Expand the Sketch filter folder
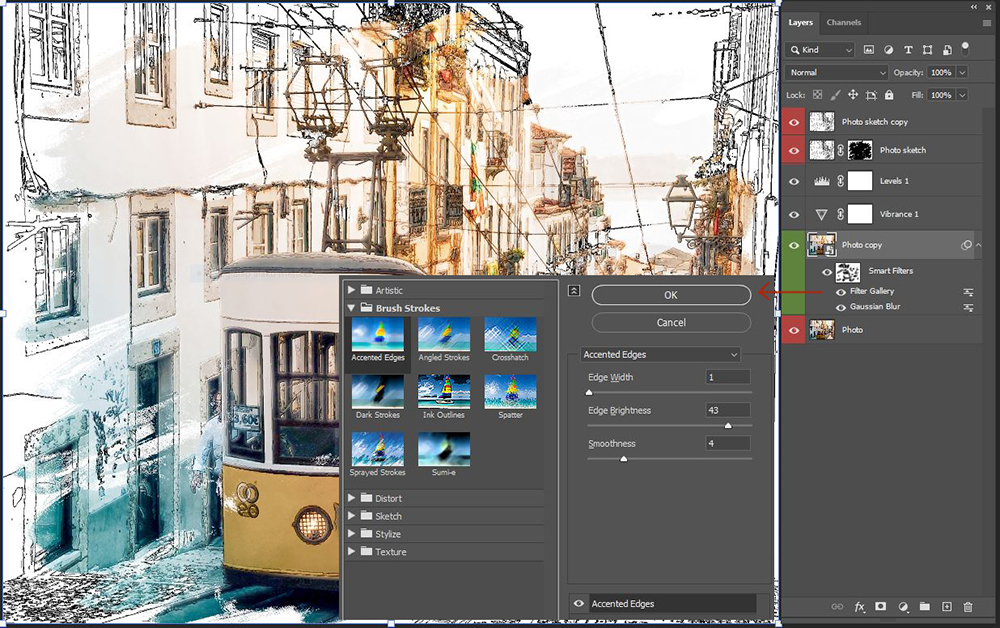 (x=351, y=516)
